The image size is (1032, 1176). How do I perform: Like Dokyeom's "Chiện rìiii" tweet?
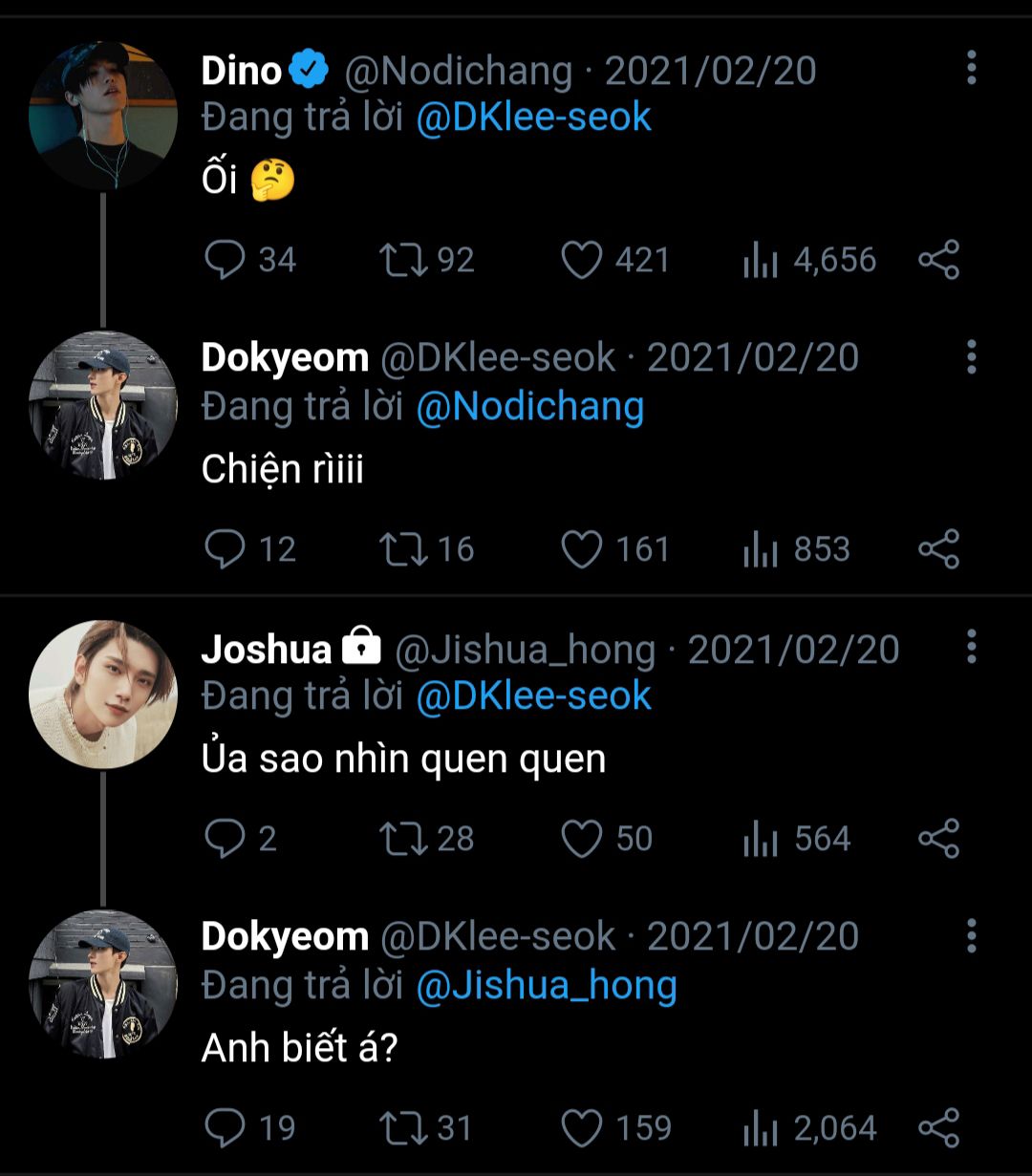[581, 549]
